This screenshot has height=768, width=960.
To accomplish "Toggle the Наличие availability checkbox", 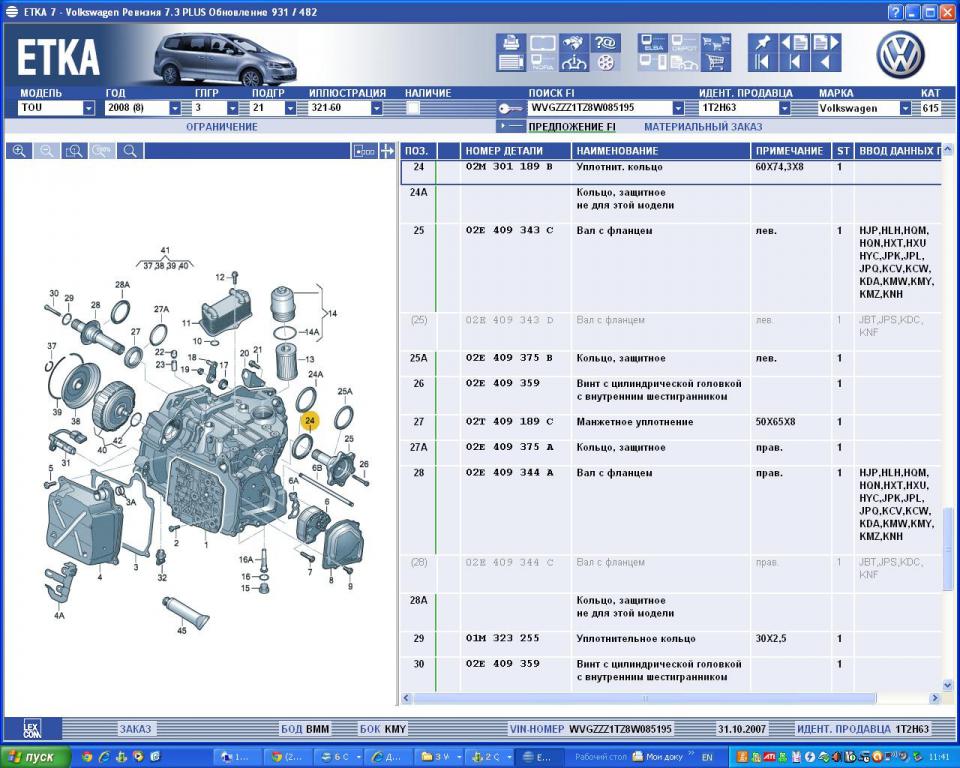I will pyautogui.click(x=413, y=108).
